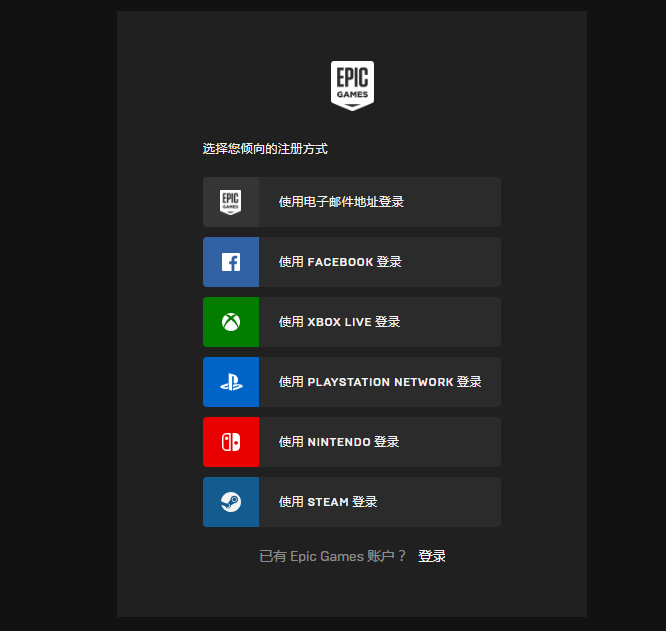Screen dimensions: 666x631
Task: Choose 使用 FACEBOOK 登录 option
Action: point(352,262)
